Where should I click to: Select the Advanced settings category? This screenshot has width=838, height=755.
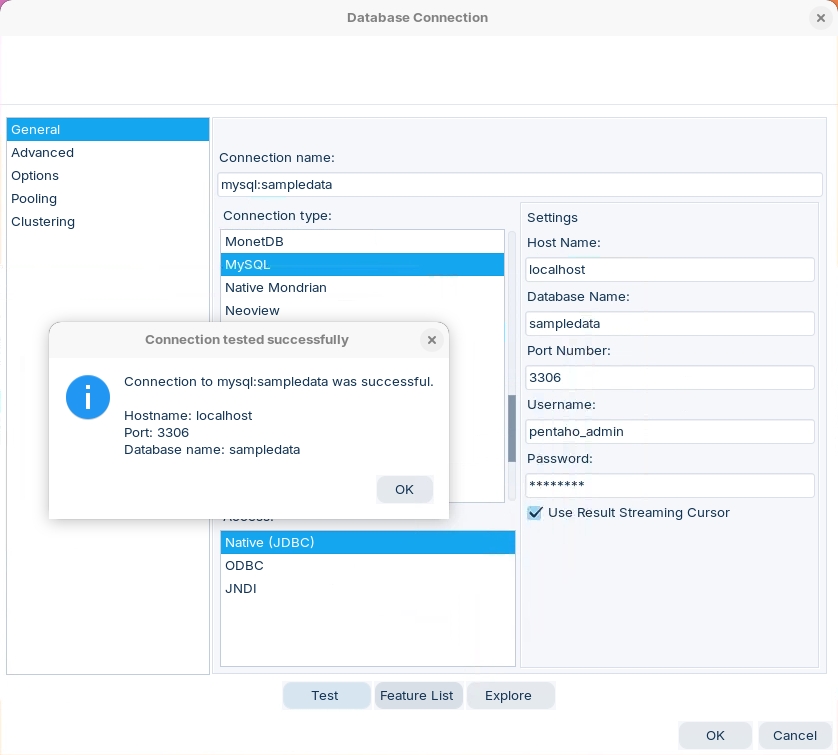(x=42, y=153)
